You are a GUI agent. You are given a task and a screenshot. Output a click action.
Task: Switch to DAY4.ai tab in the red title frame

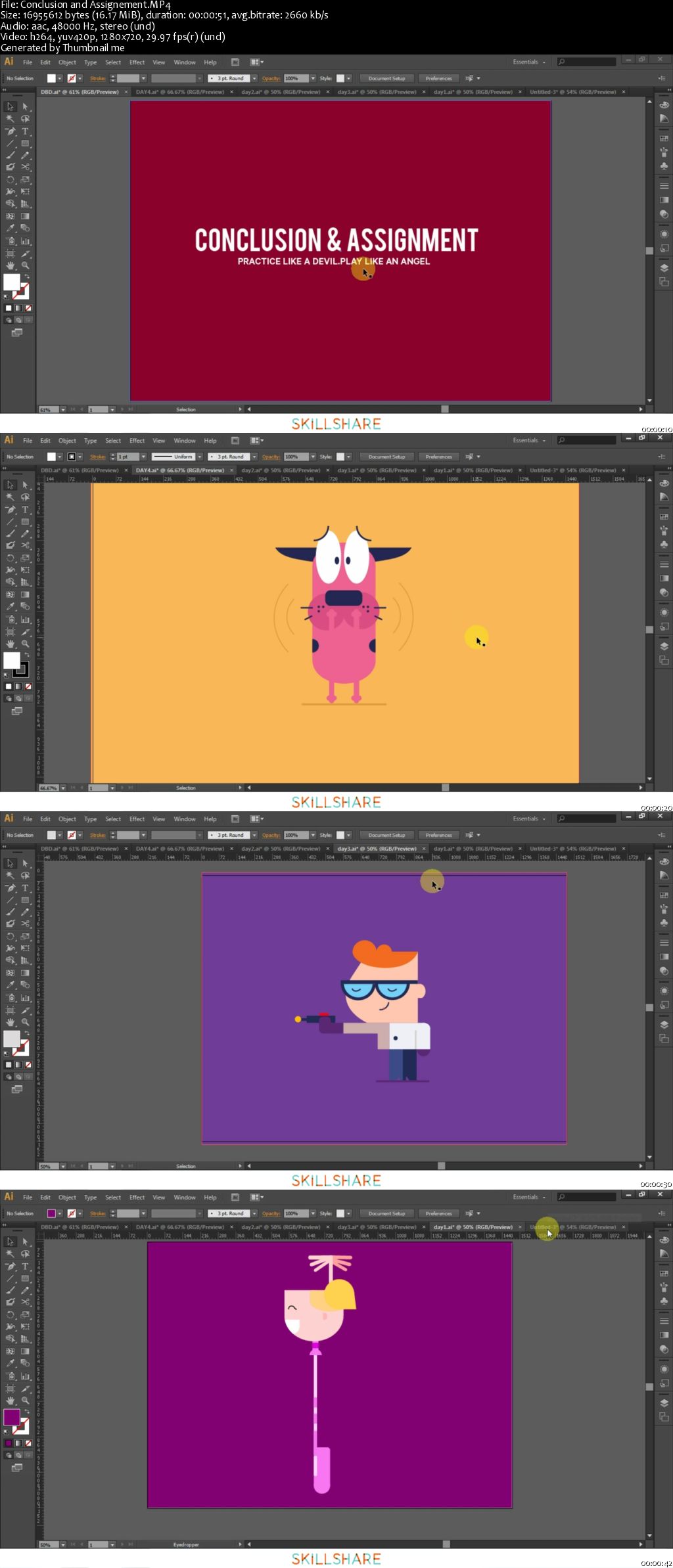[x=180, y=92]
